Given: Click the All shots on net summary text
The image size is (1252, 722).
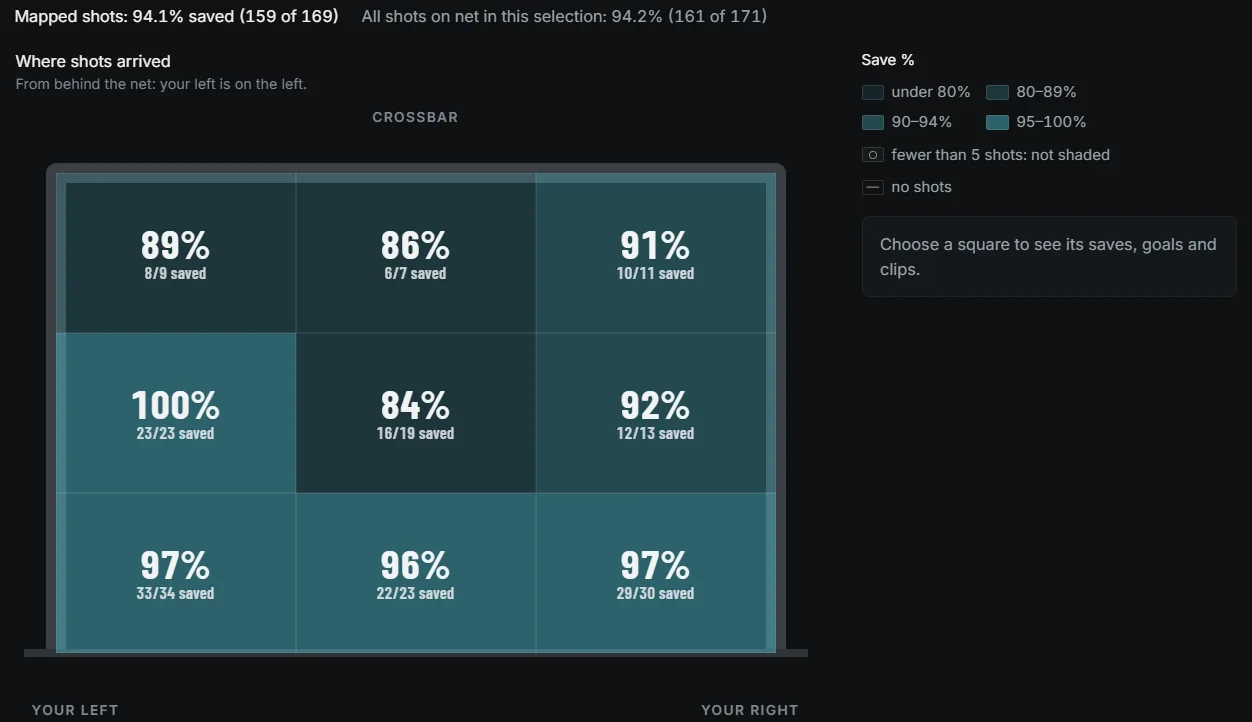Looking at the screenshot, I should click(564, 16).
